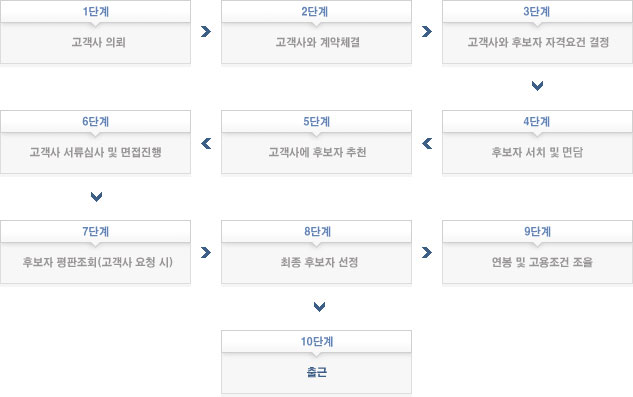
Task: Select the 고객사 서류심사 및 면접진행 box
Action: [x=96, y=153]
